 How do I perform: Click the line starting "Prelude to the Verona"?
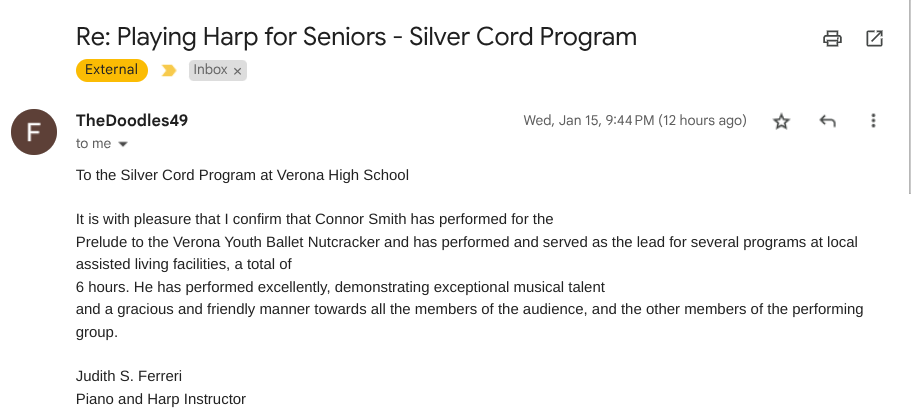466,242
